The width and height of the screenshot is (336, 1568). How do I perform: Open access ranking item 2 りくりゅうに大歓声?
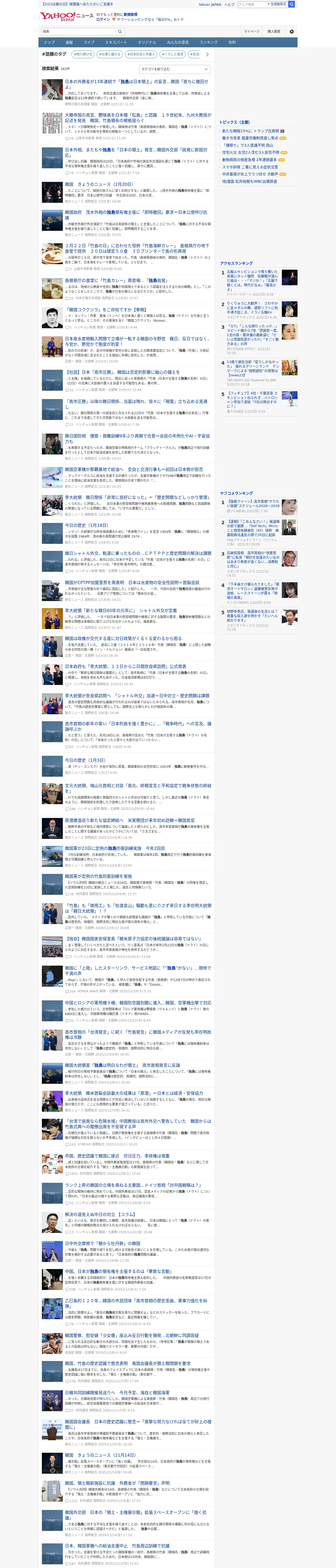tap(253, 308)
